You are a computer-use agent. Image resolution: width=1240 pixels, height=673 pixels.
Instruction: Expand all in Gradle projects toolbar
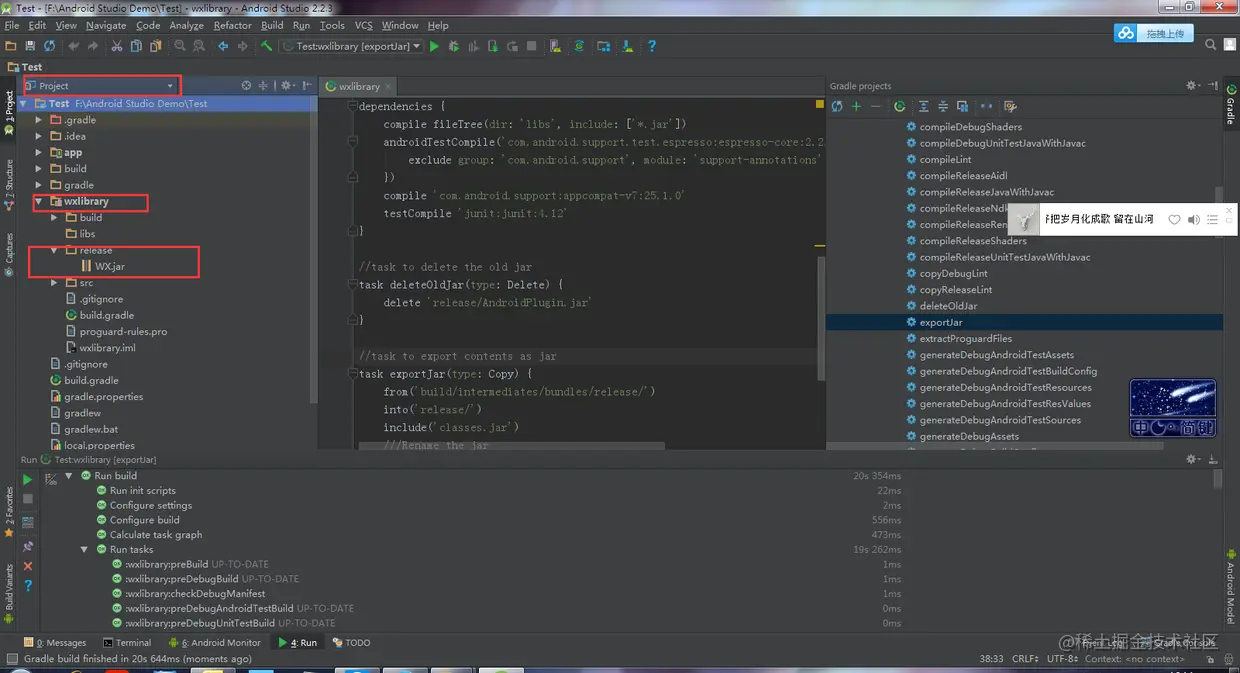tap(923, 106)
